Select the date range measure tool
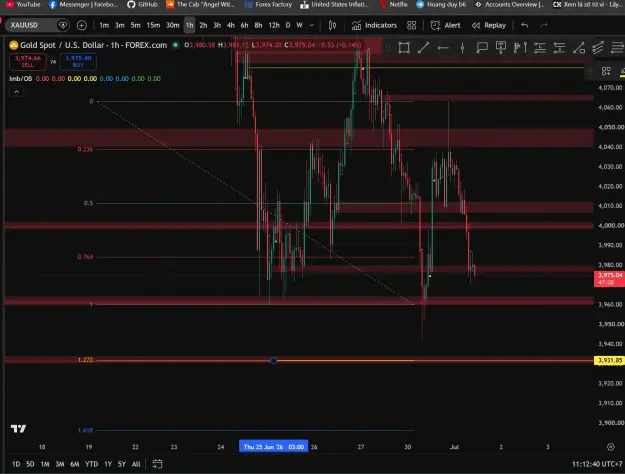 [x=520, y=48]
